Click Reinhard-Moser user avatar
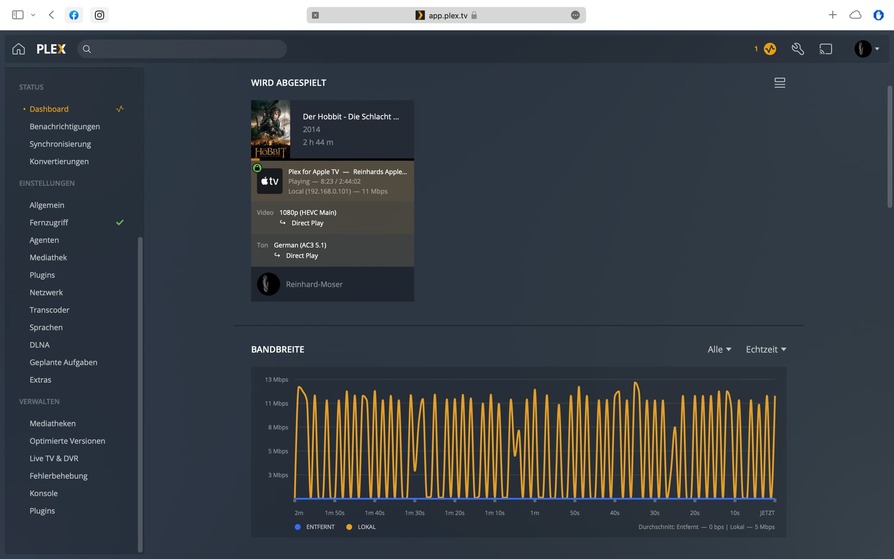 click(x=268, y=284)
